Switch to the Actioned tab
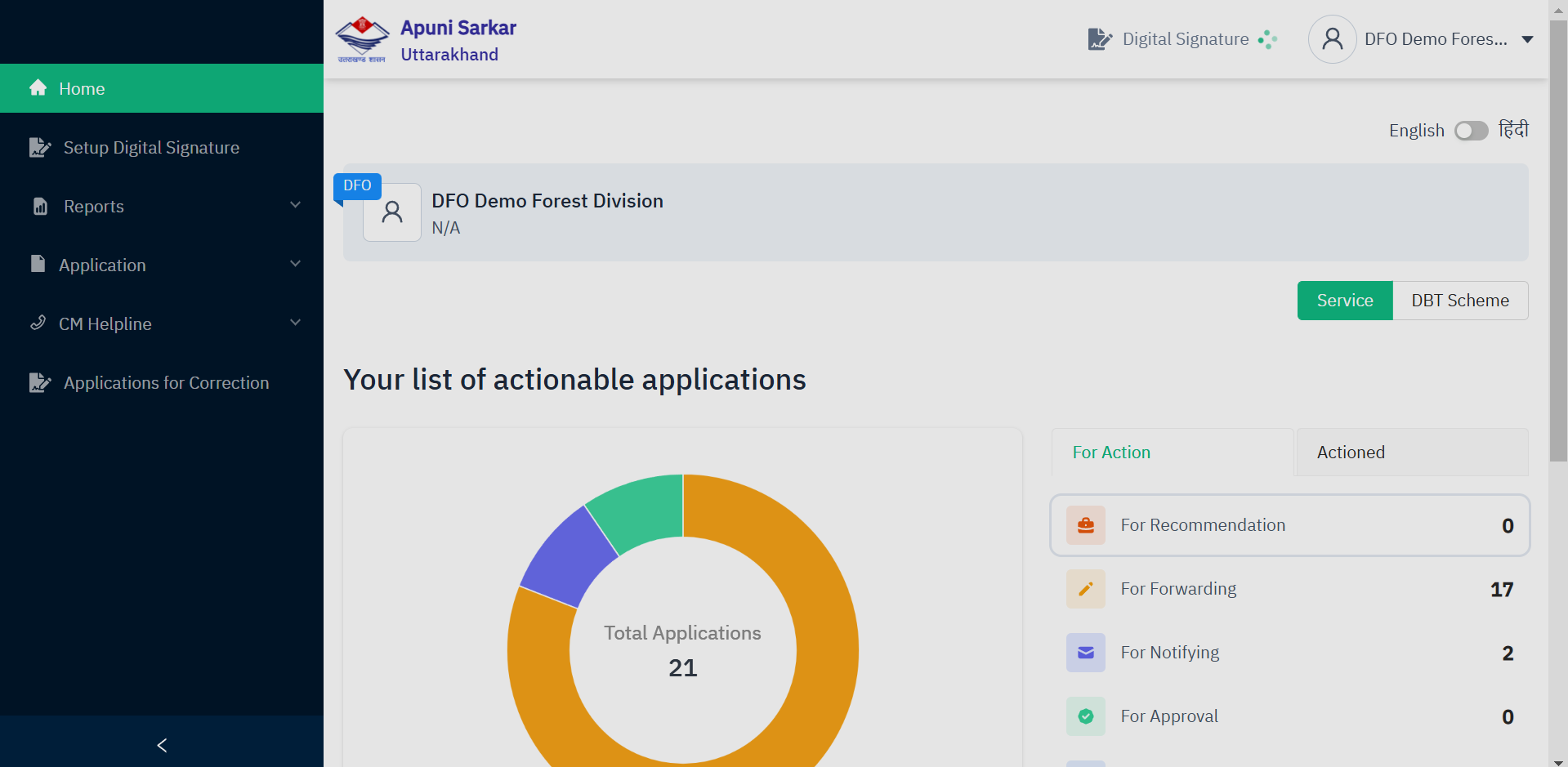The width and height of the screenshot is (1568, 767). (x=1412, y=453)
